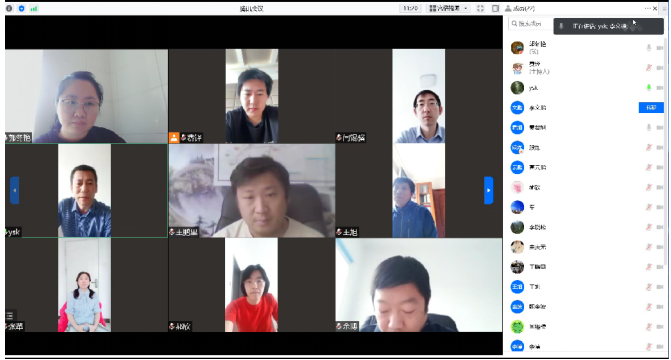
Task: Click the blue shield security icon
Action: point(21,8)
